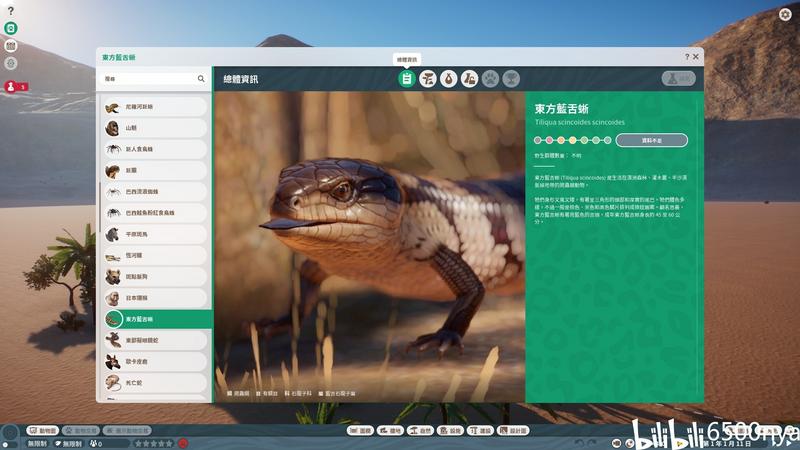Open the game help question mark icon

[x=11, y=11]
